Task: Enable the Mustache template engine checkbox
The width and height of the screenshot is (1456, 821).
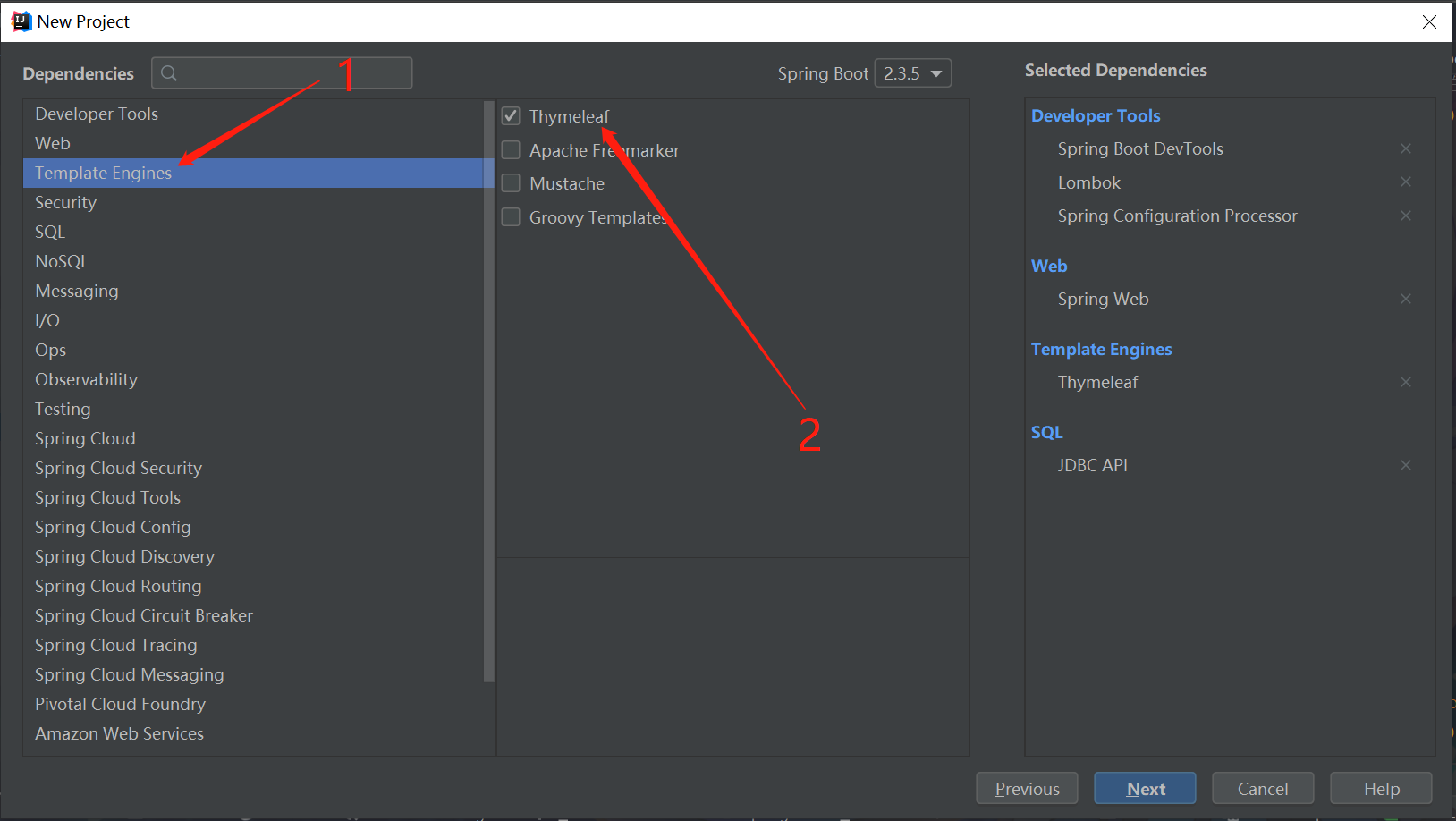Action: (511, 183)
